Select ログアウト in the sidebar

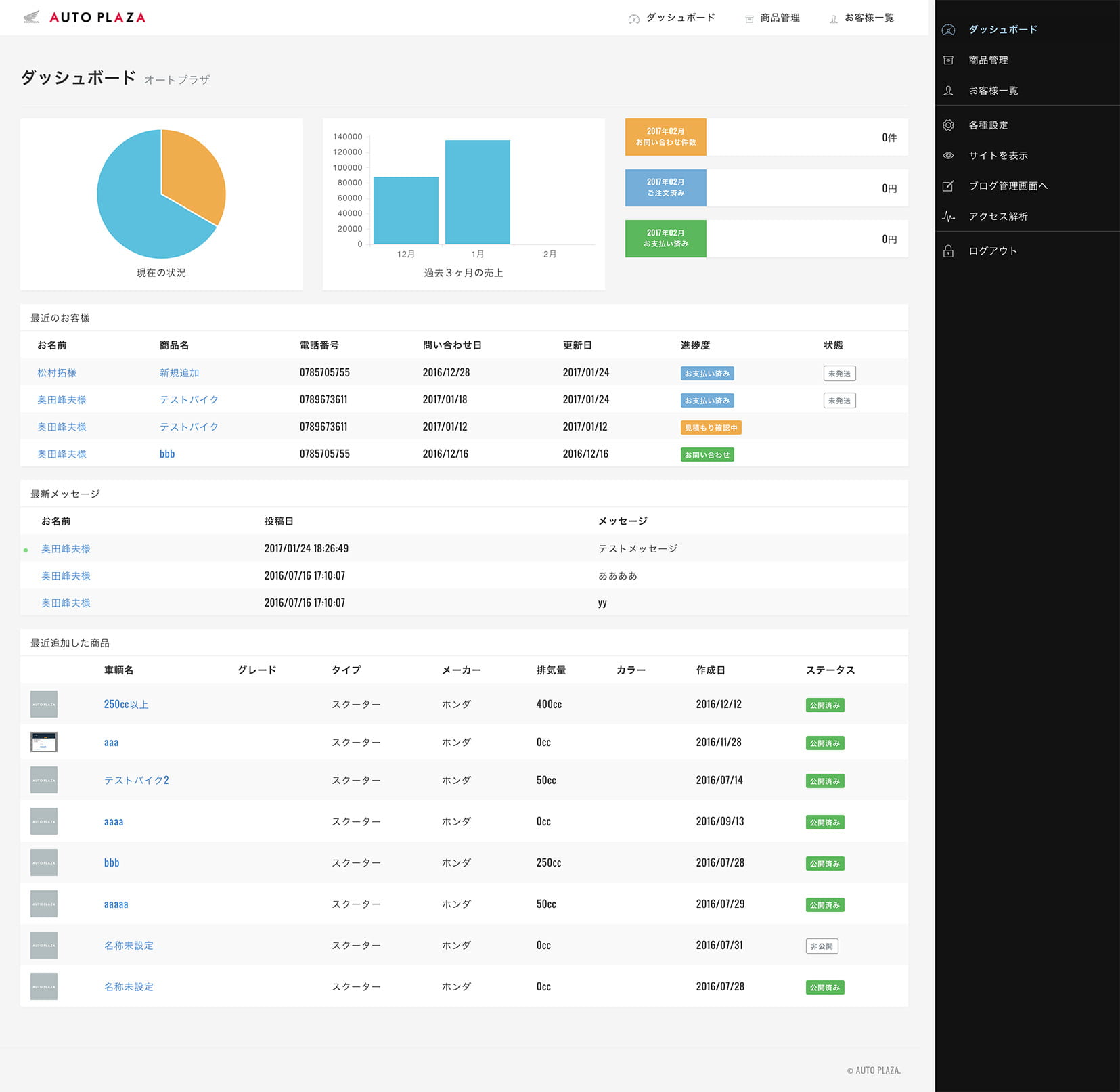coord(993,251)
